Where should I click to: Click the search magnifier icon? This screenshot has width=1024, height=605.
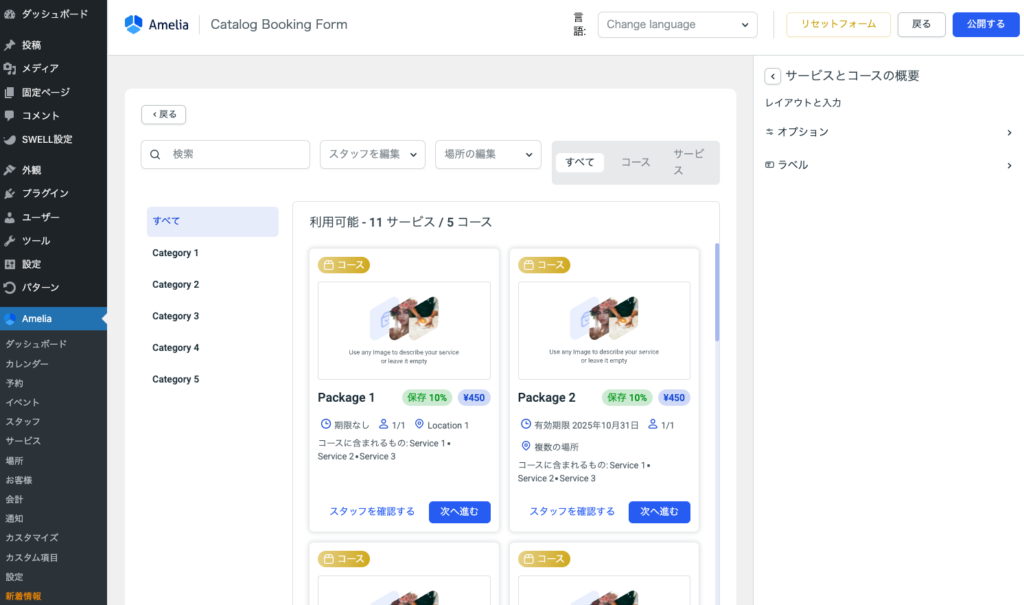[155, 155]
